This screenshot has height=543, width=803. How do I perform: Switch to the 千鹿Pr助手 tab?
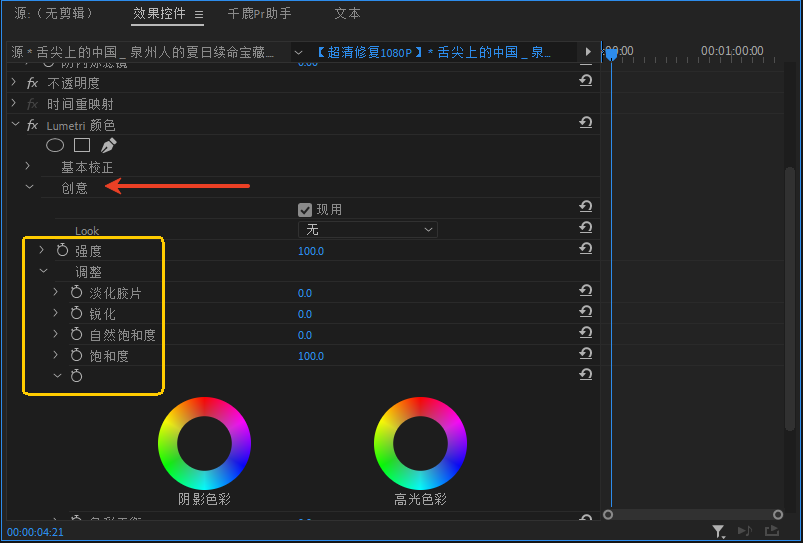point(260,13)
